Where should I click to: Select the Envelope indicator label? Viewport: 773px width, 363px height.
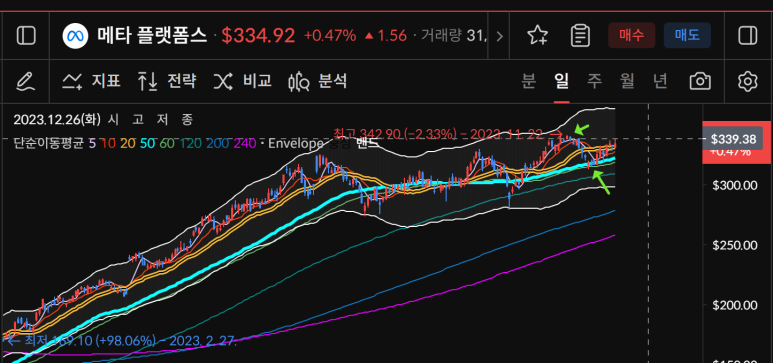click(295, 144)
